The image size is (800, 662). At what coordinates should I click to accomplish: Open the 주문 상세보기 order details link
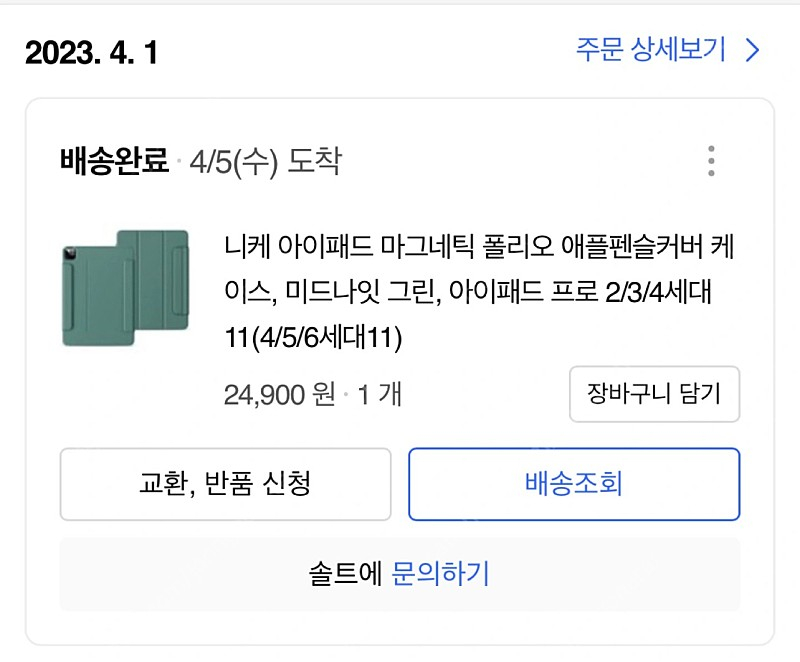coord(648,49)
